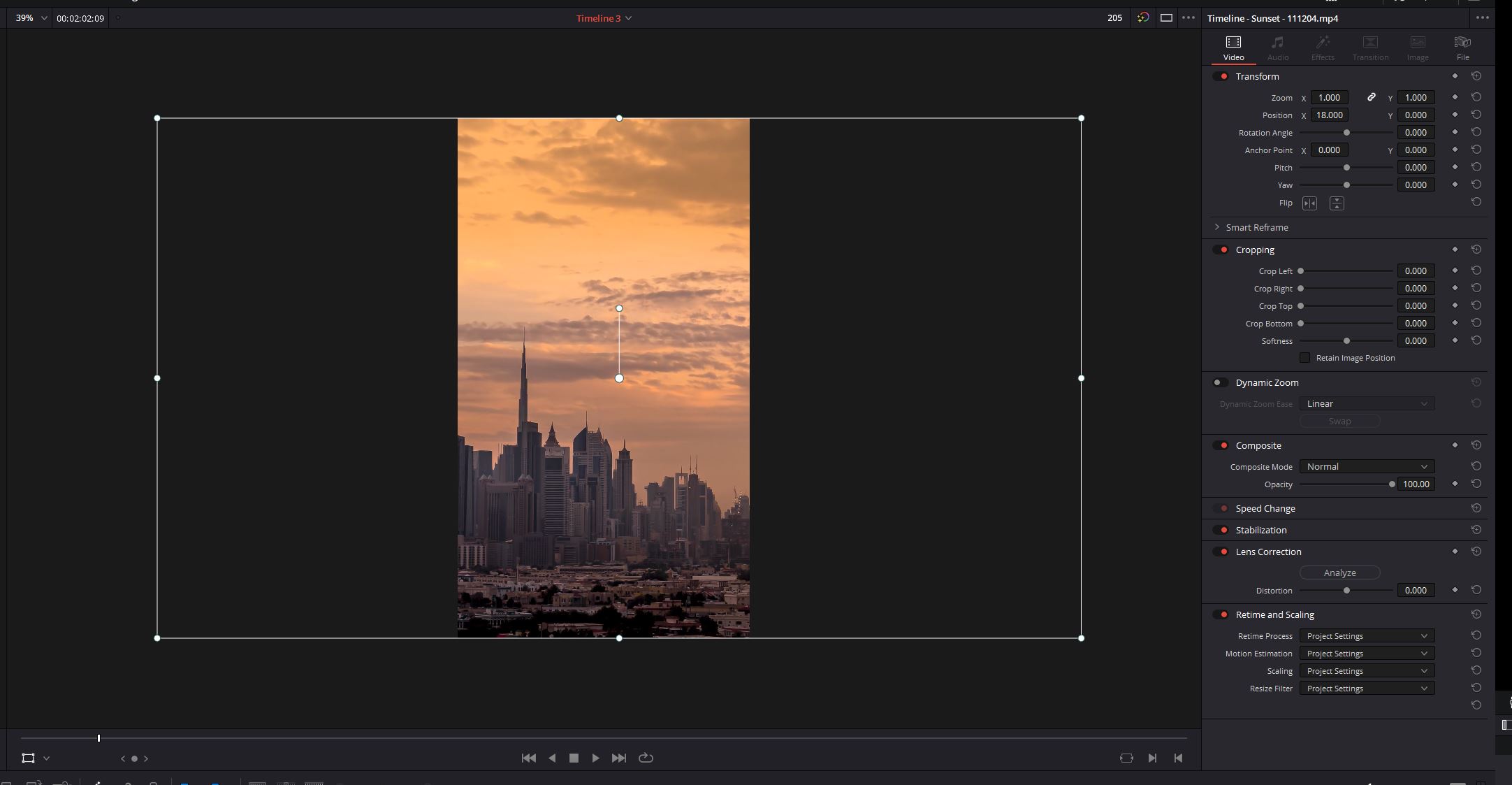Viewport: 1512px width, 785px height.
Task: Reset the Rotation Angle value
Action: (x=1476, y=132)
